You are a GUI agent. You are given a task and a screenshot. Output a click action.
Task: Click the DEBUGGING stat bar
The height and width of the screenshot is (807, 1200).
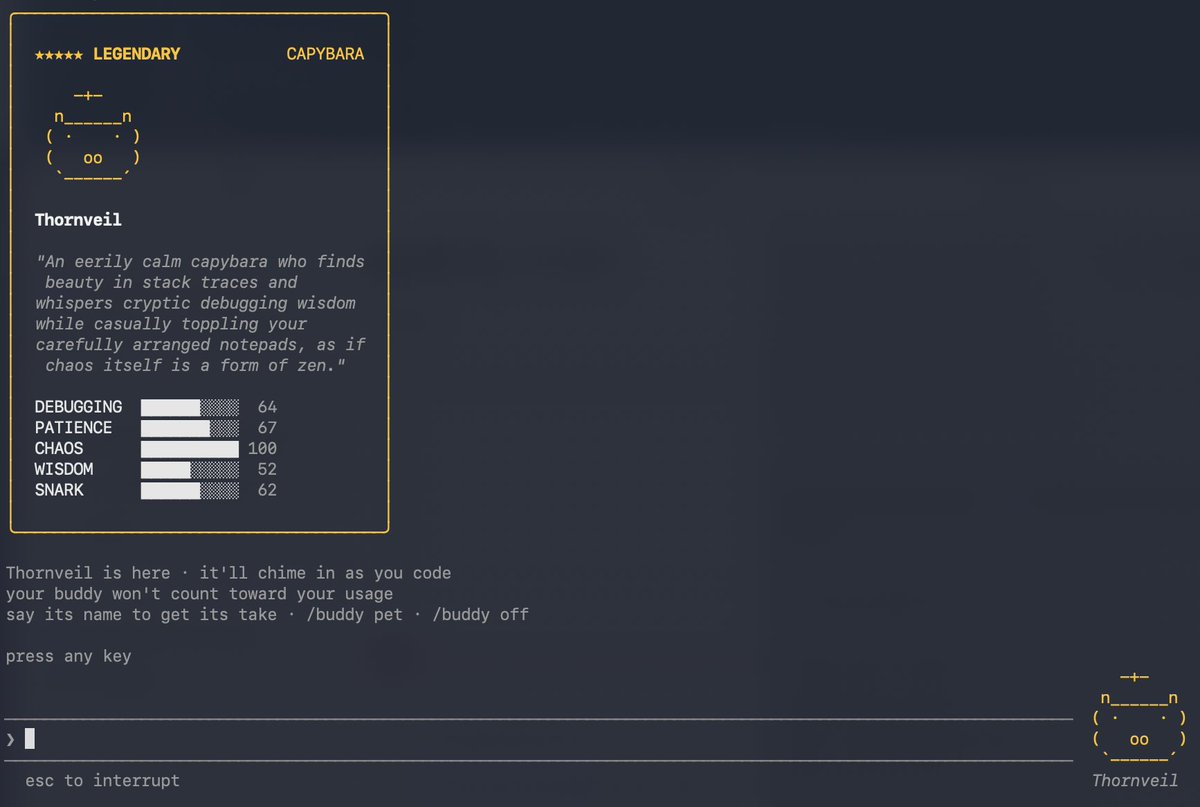190,407
